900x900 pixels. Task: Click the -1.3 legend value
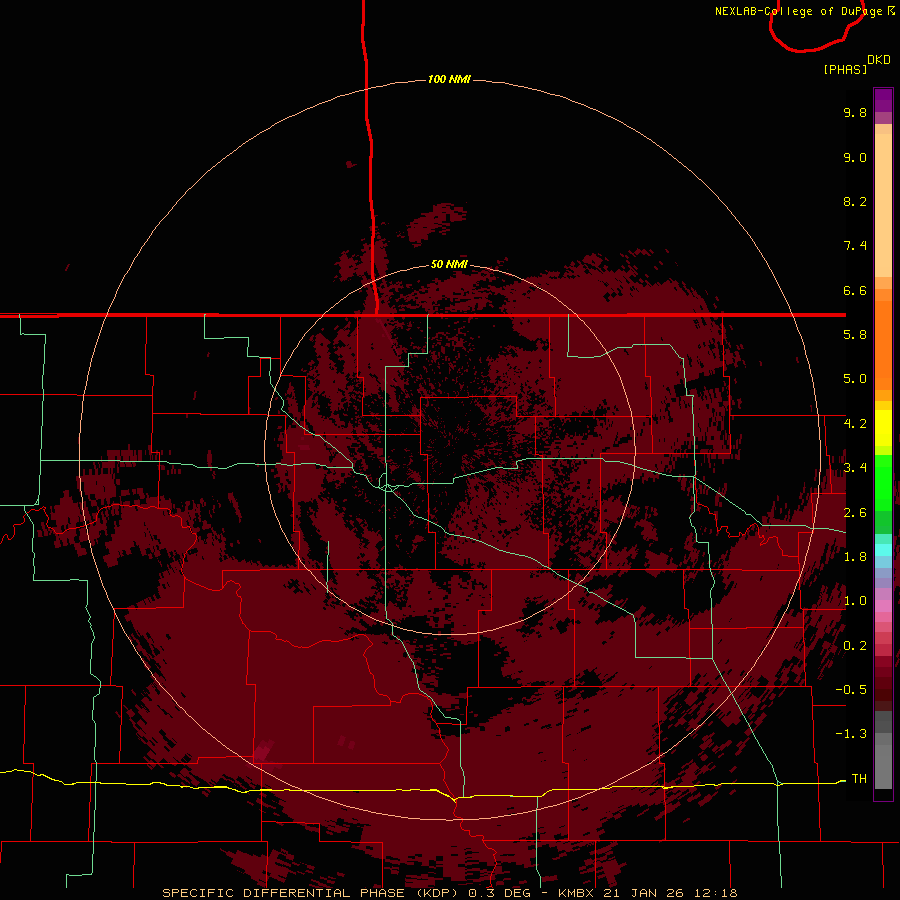(851, 734)
